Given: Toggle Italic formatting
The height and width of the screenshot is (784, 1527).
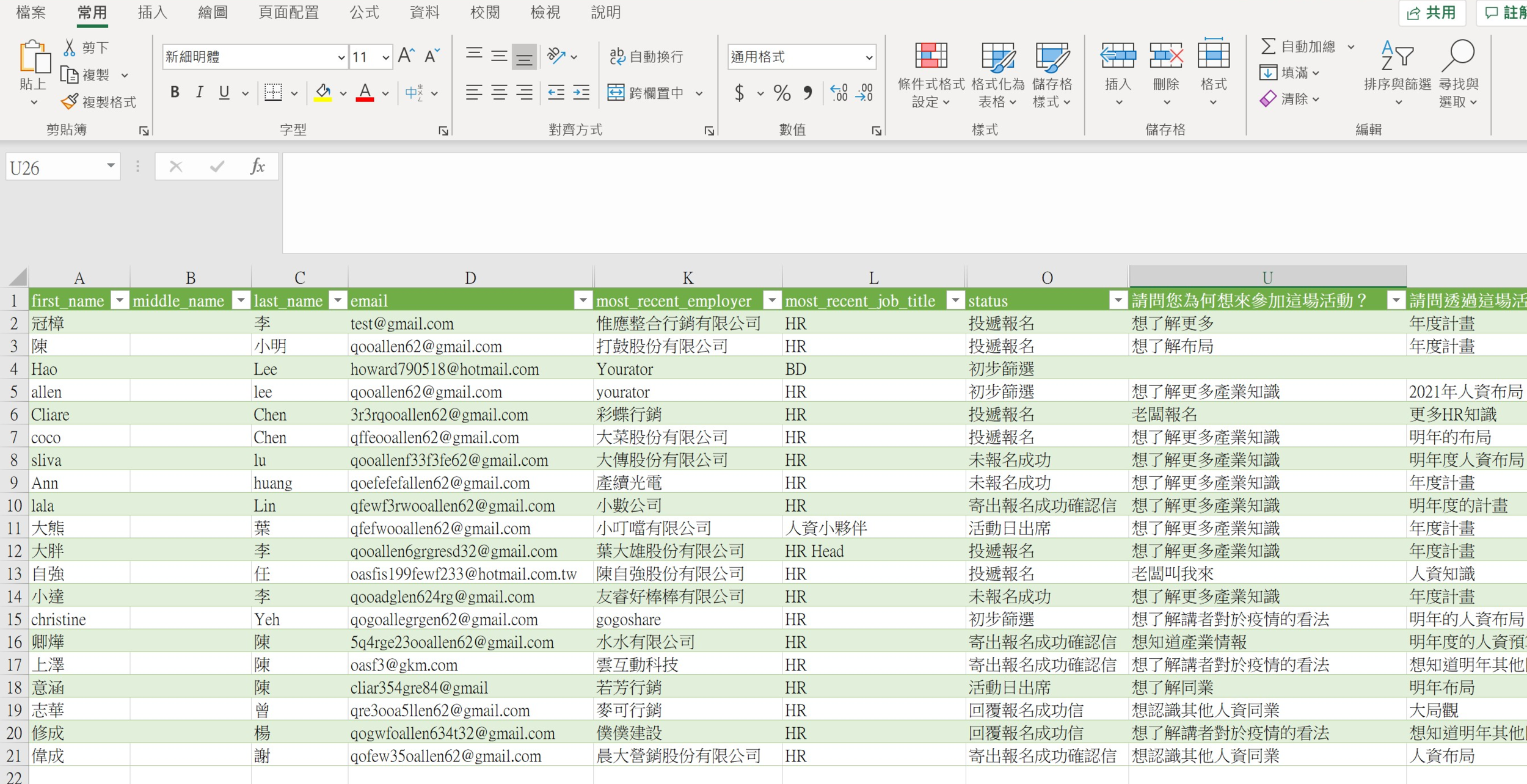Looking at the screenshot, I should click(199, 93).
